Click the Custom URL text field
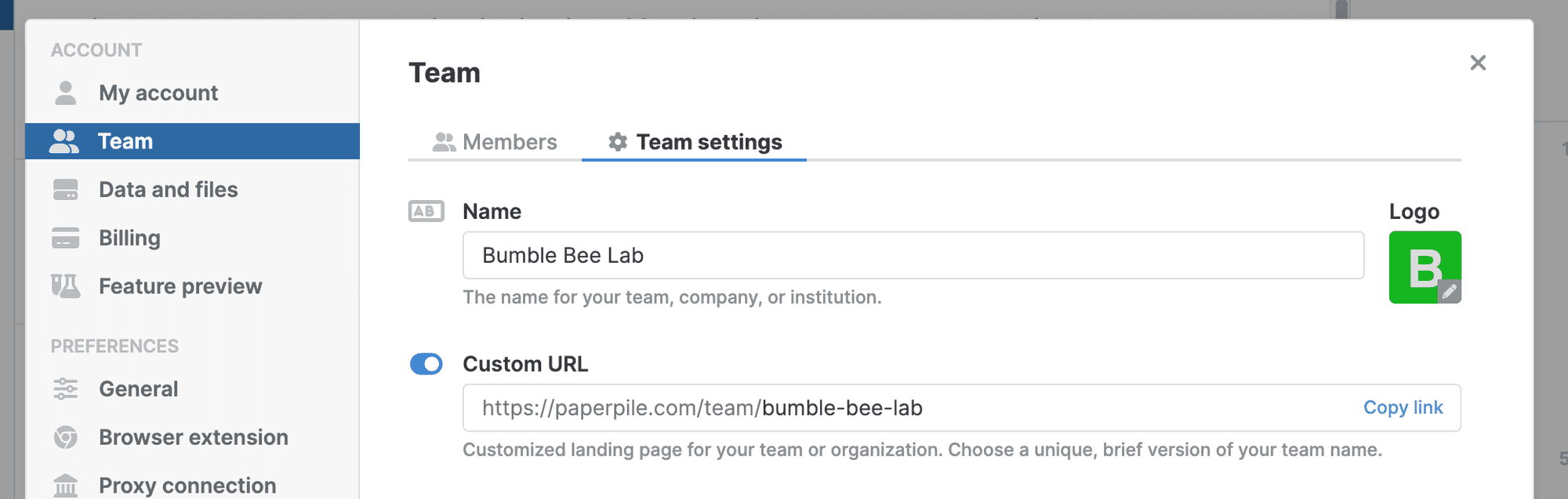The height and width of the screenshot is (499, 1568). [x=902, y=408]
